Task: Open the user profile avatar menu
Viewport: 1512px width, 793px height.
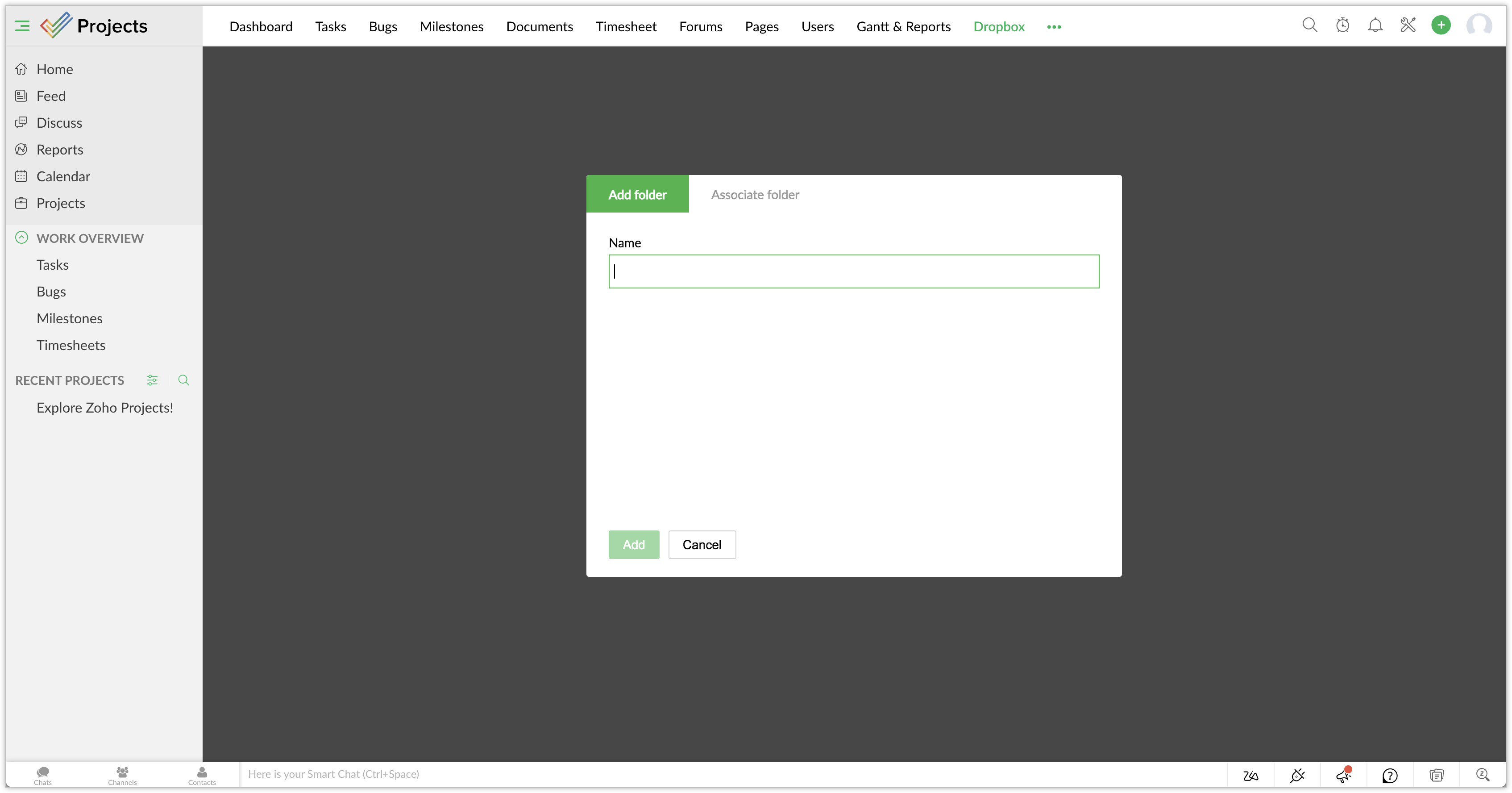Action: pyautogui.click(x=1479, y=25)
